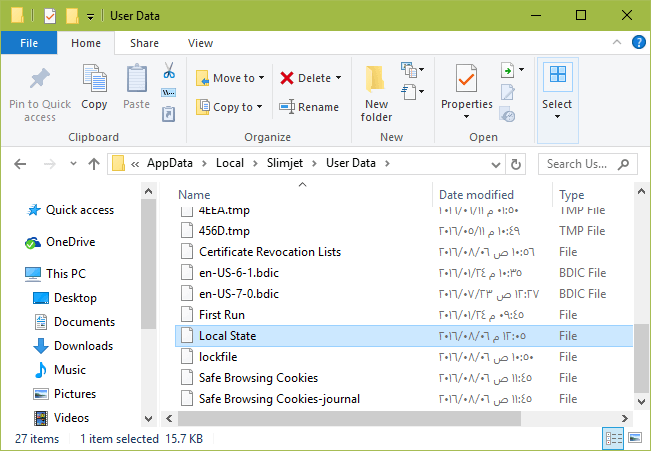This screenshot has width=651, height=451.
Task: Click the Rename button
Action: pos(309,107)
